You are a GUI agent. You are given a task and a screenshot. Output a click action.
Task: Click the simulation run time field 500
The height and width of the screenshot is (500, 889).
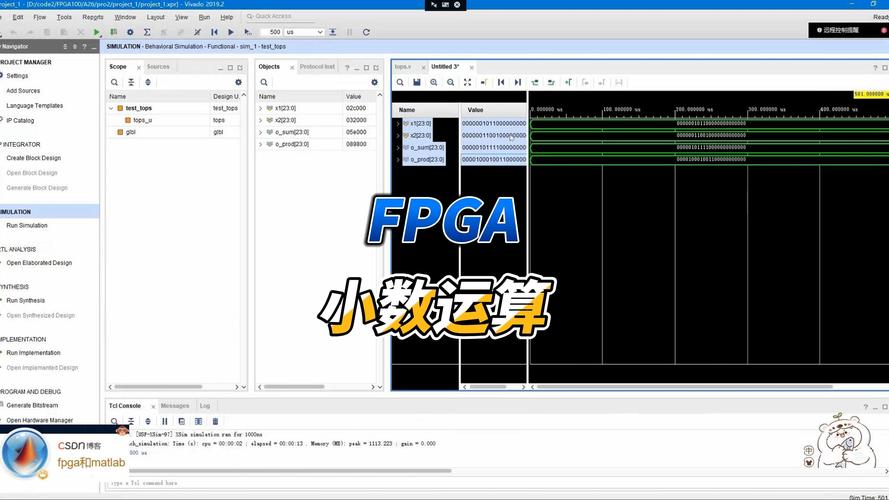point(271,32)
